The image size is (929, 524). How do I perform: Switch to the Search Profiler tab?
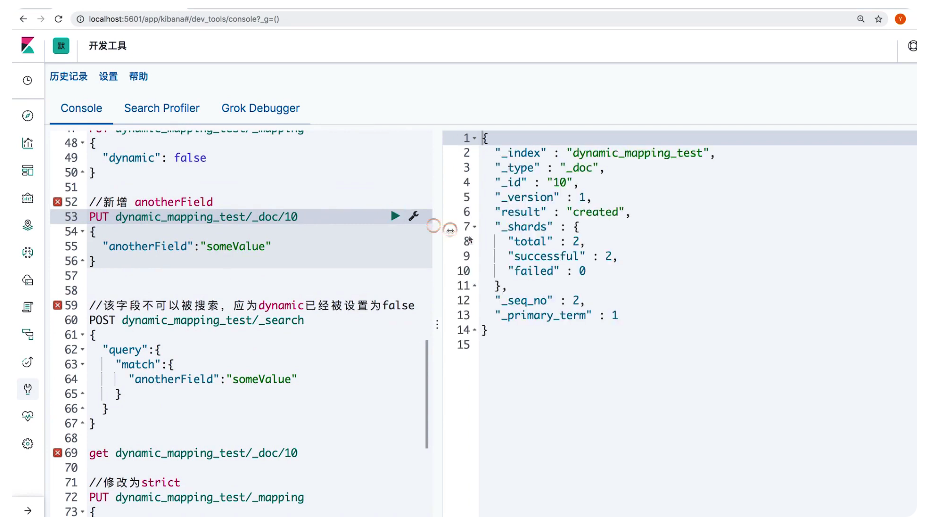[162, 108]
